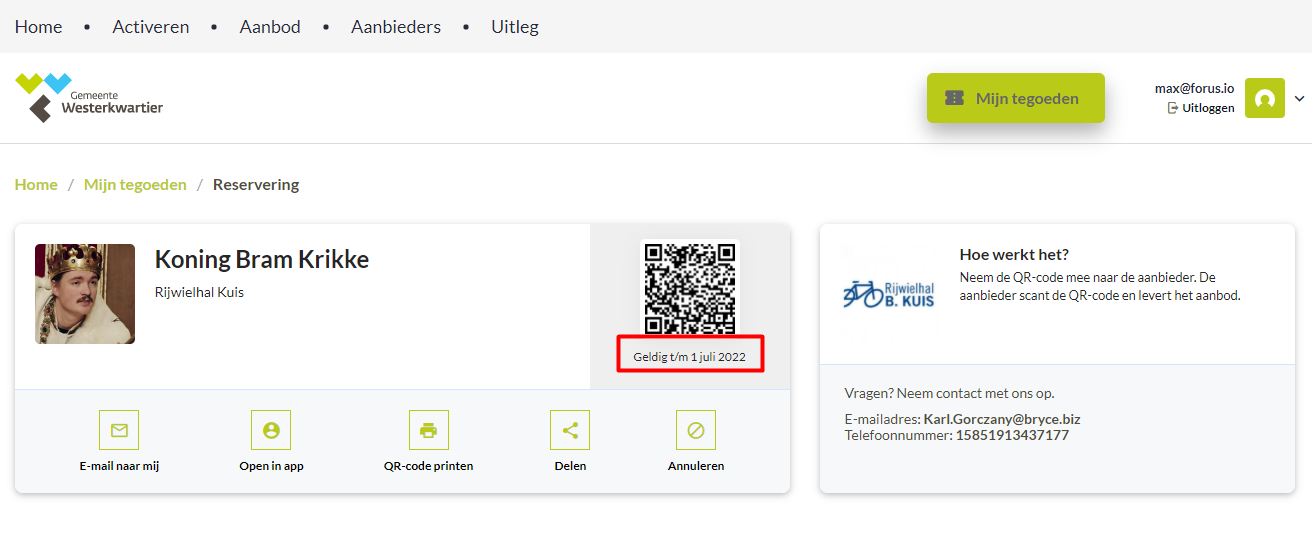The width and height of the screenshot is (1312, 552).
Task: Click the user avatar icon
Action: [1265, 98]
